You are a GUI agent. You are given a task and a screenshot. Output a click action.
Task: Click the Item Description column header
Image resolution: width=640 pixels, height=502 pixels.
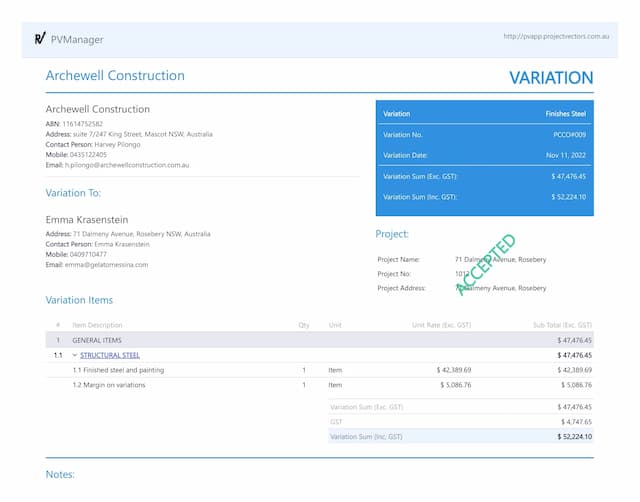(x=97, y=325)
